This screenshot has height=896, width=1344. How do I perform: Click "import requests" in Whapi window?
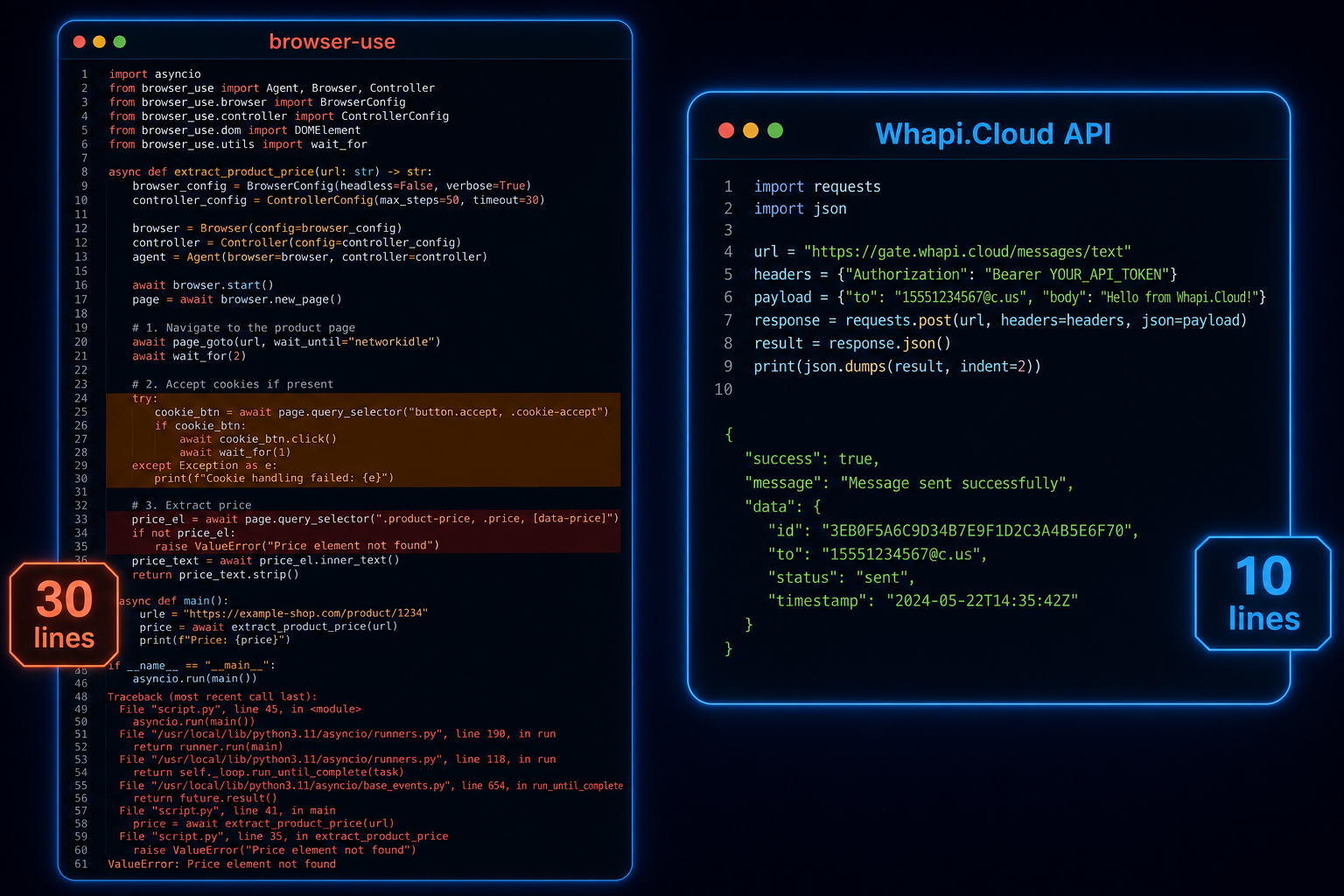point(817,187)
